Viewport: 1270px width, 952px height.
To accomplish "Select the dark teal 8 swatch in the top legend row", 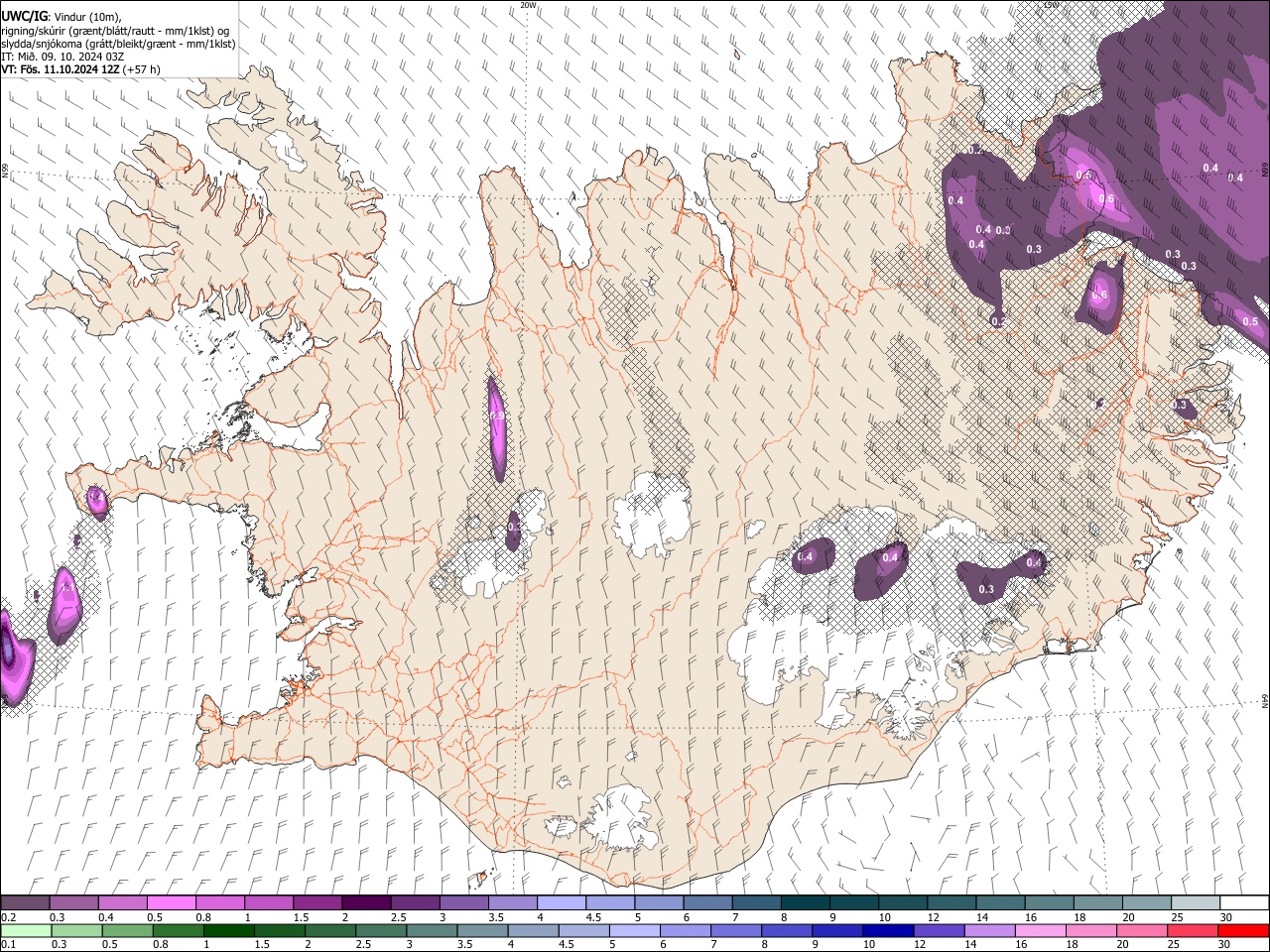I will (x=805, y=903).
